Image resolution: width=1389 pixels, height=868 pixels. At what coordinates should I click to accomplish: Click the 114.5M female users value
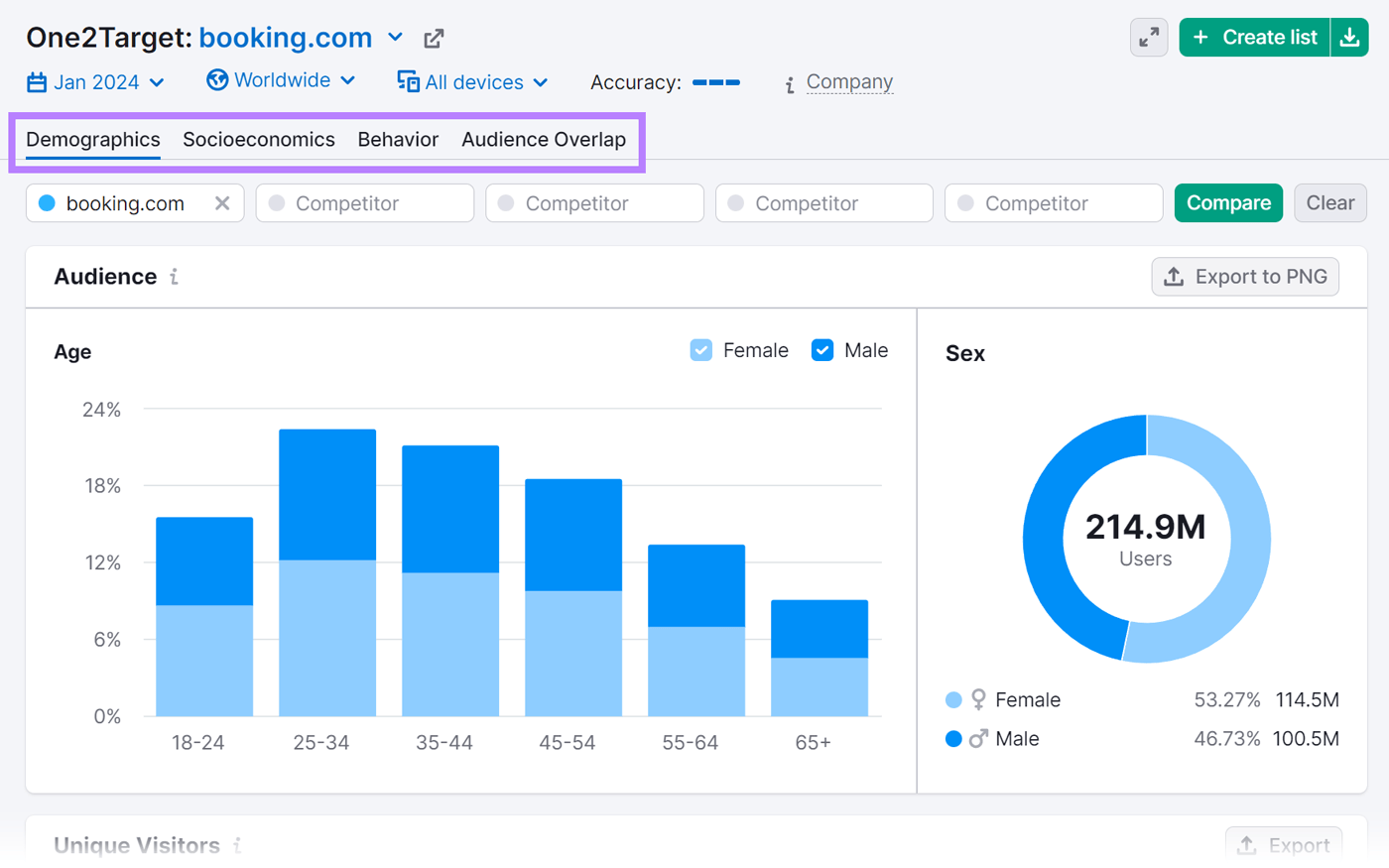tap(1308, 700)
